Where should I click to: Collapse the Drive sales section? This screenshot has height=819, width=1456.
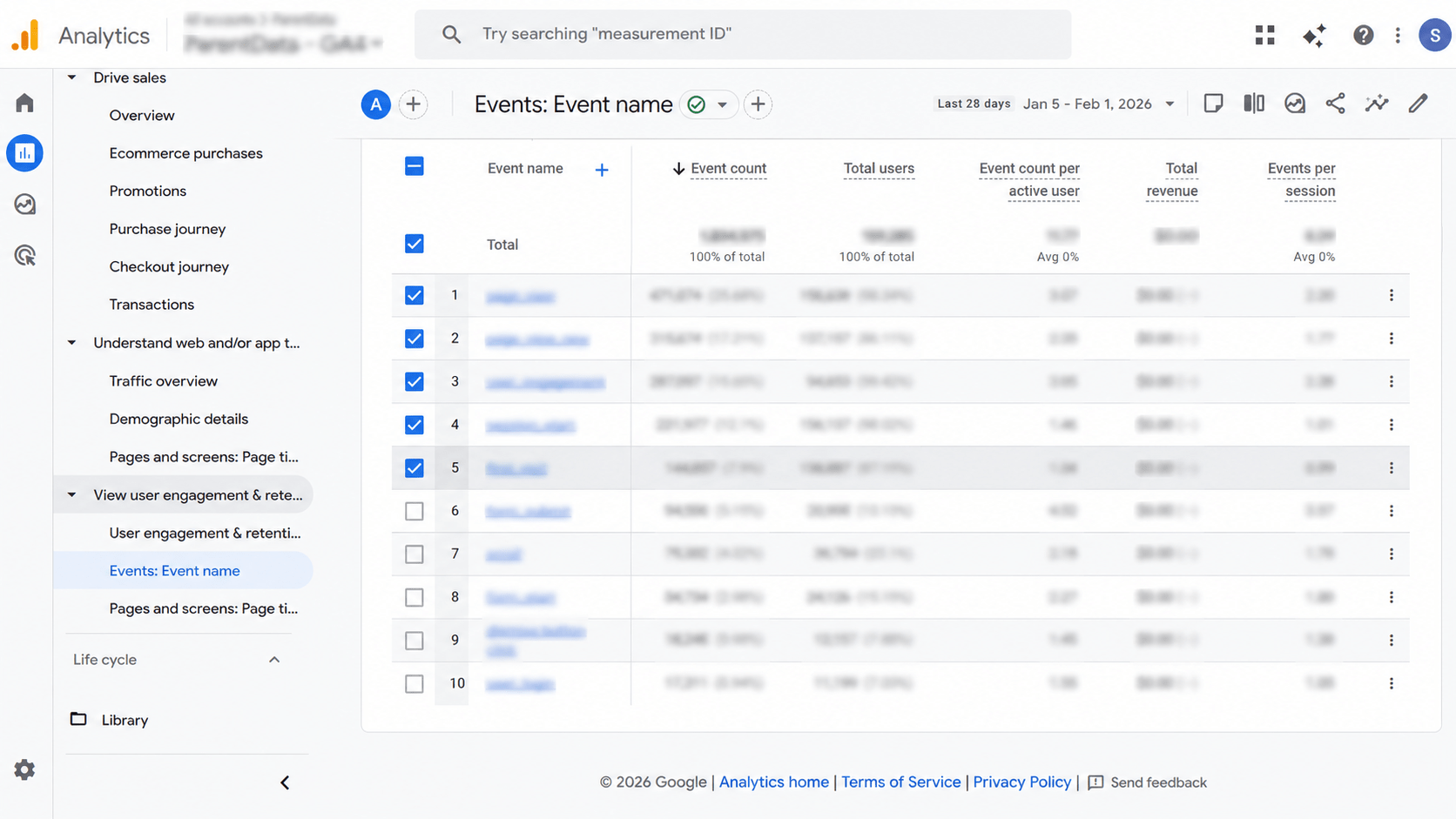click(72, 77)
